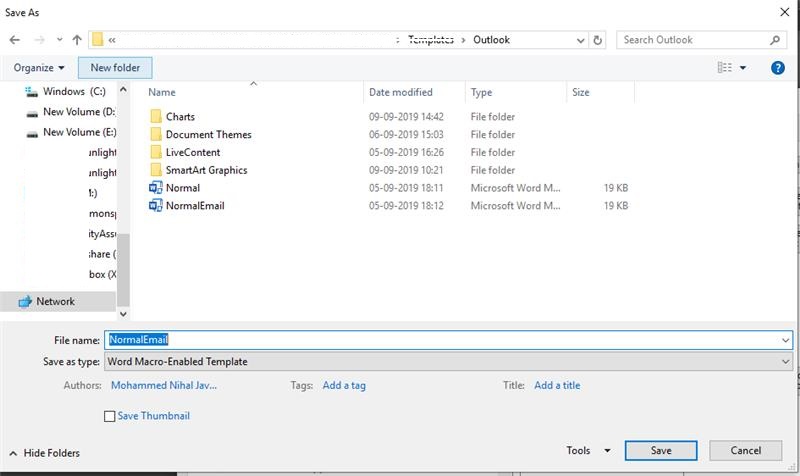This screenshot has width=800, height=476.
Task: Edit the Authors Mohammed Nihal value
Action: point(164,386)
